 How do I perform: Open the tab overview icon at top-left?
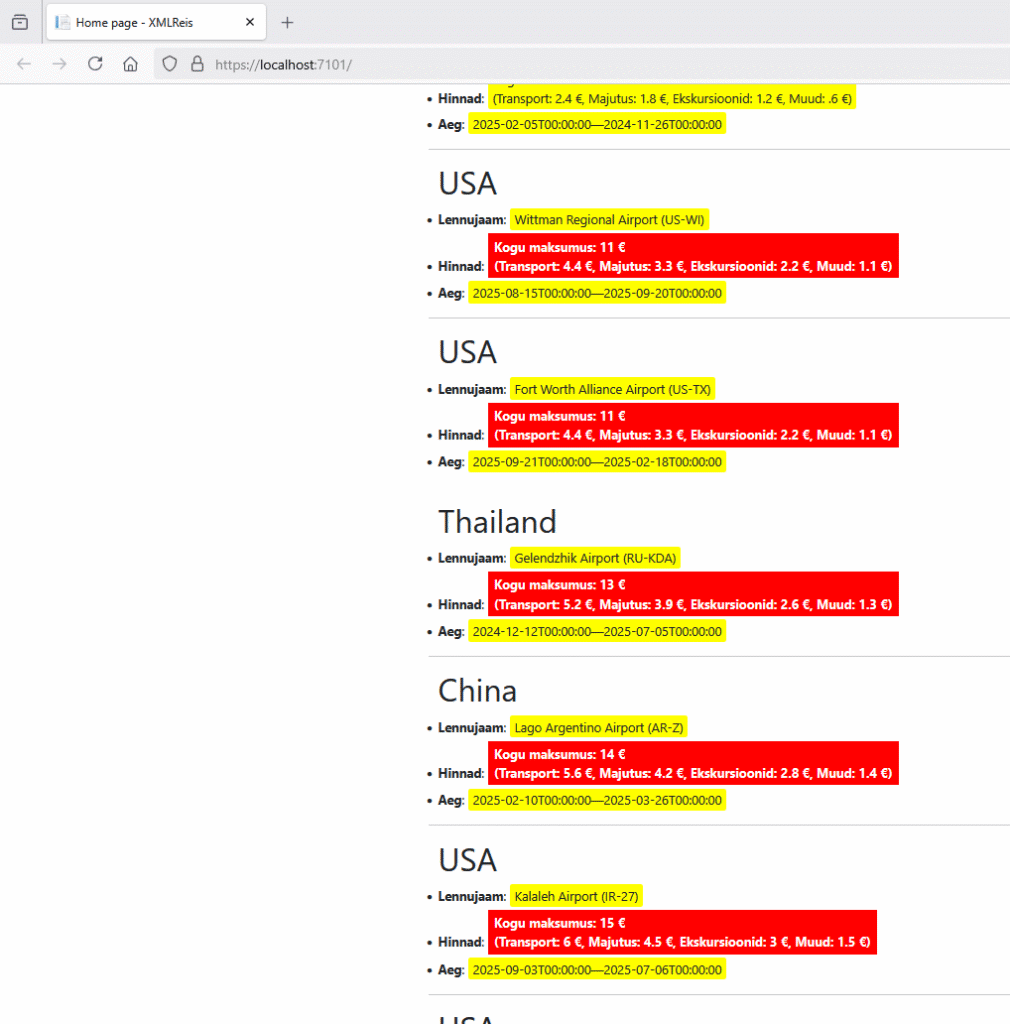pos(20,22)
